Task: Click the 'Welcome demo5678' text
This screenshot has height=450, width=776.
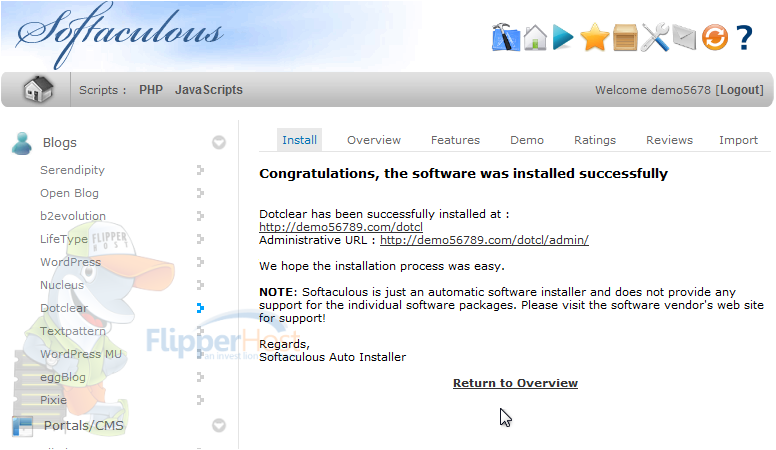Action: coord(653,90)
